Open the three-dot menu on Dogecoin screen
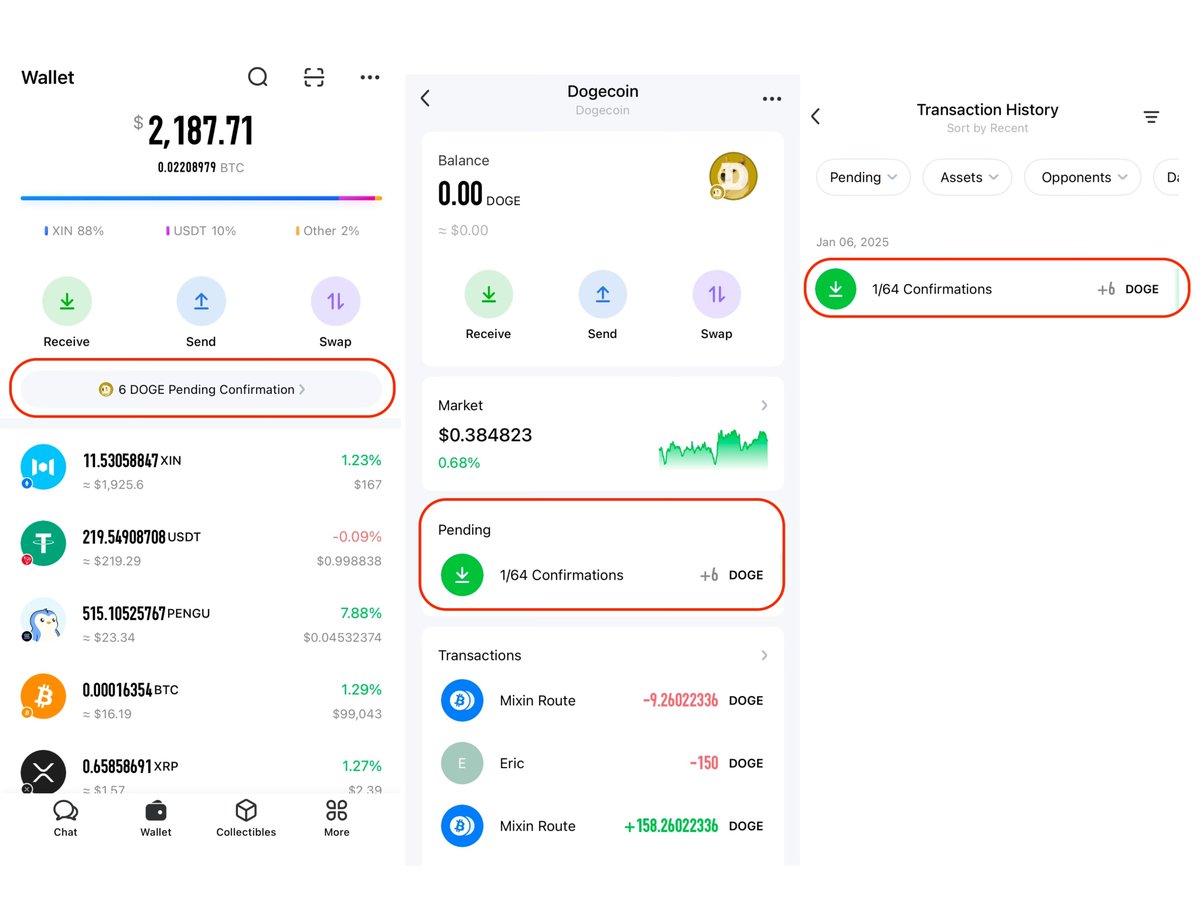This screenshot has height=900, width=1200. click(x=772, y=99)
